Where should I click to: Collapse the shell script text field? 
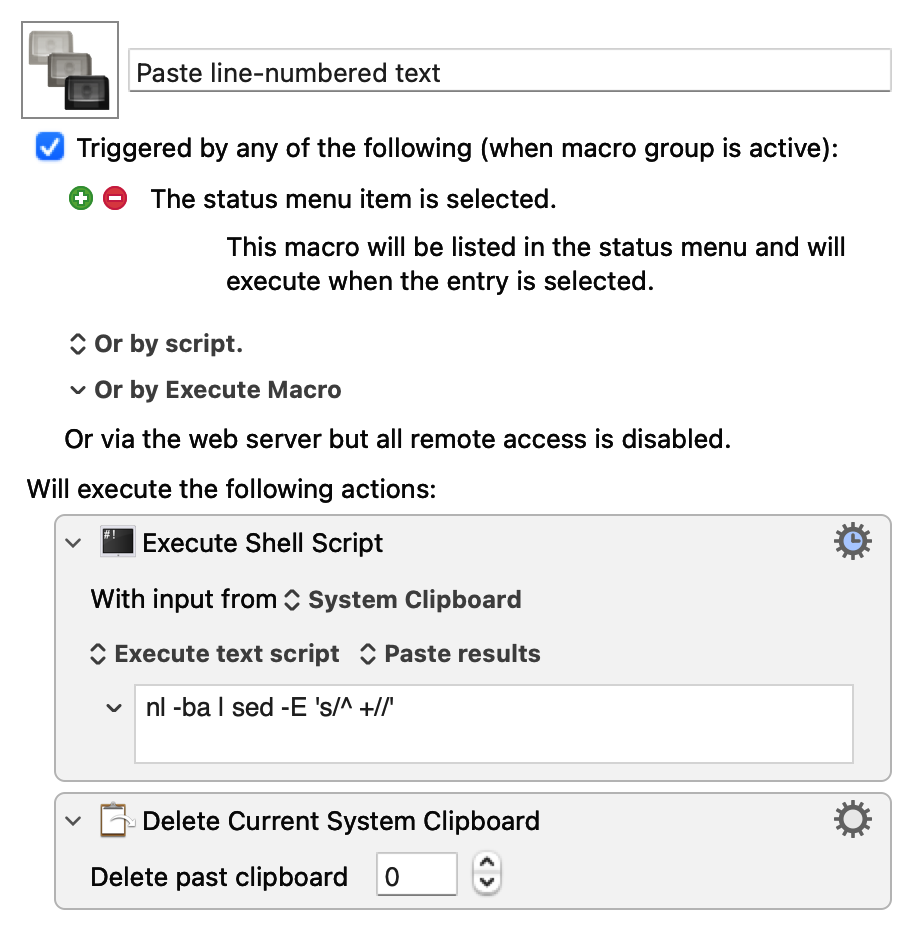point(113,708)
